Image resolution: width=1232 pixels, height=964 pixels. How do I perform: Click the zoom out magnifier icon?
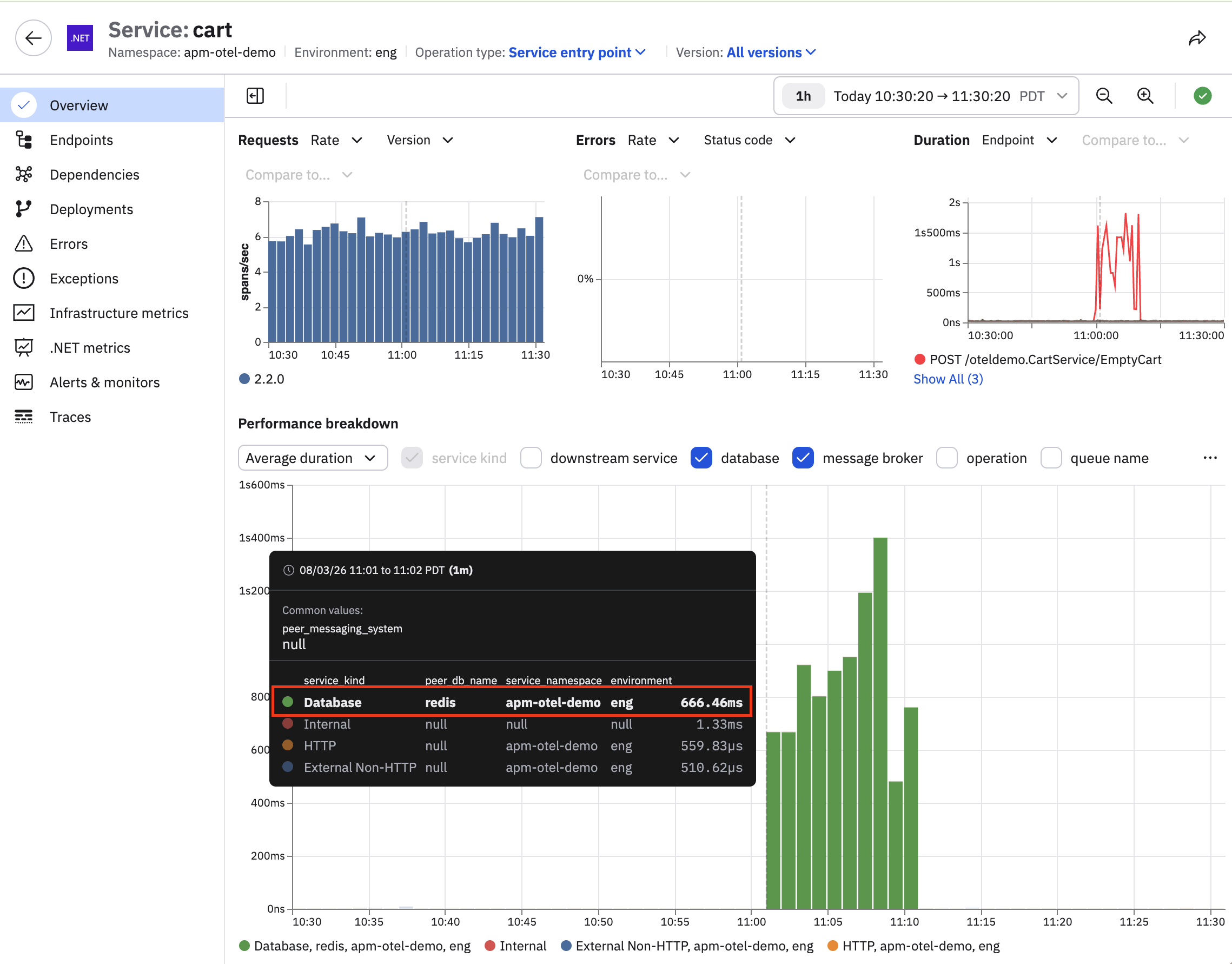click(1104, 96)
